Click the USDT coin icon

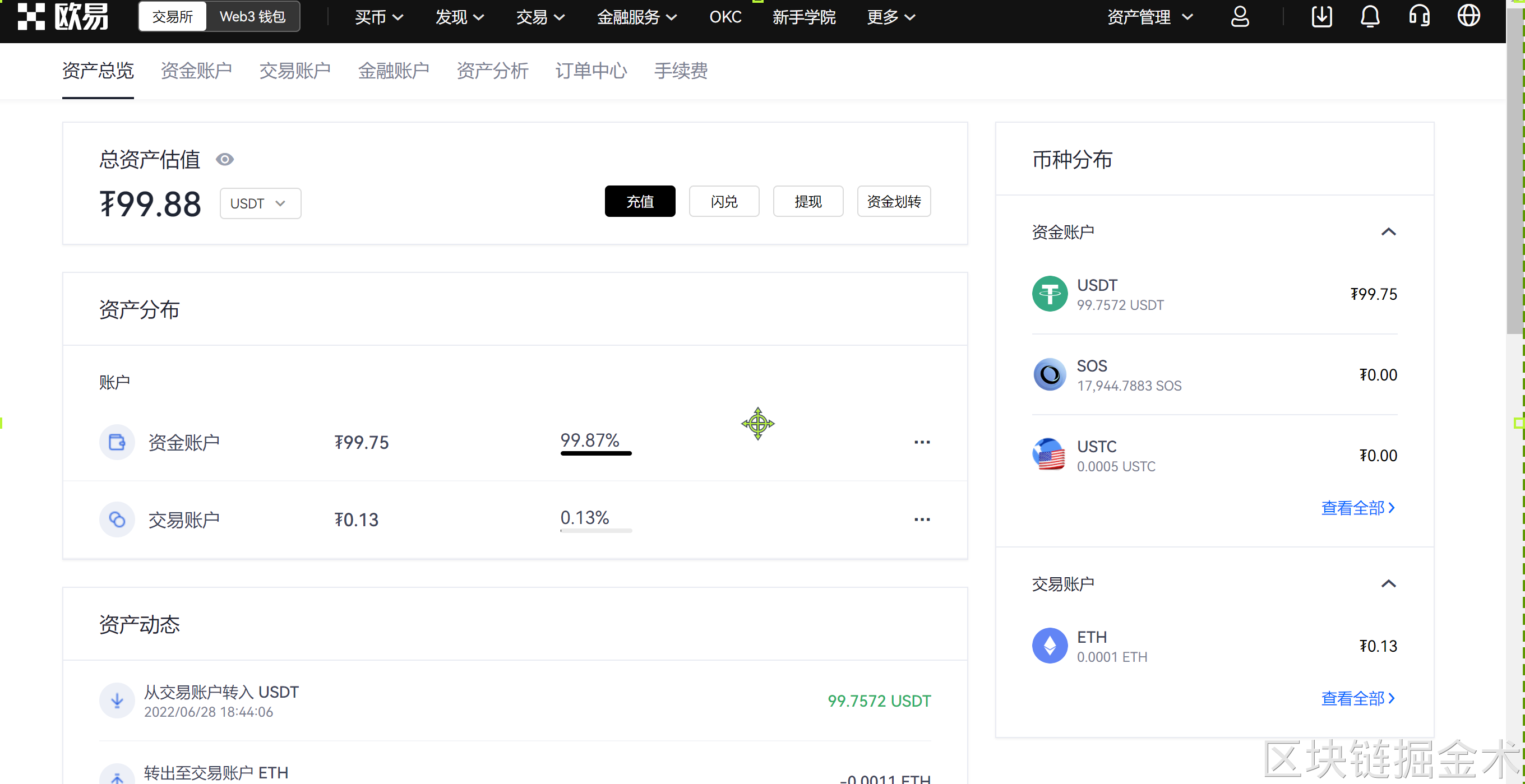[x=1049, y=294]
